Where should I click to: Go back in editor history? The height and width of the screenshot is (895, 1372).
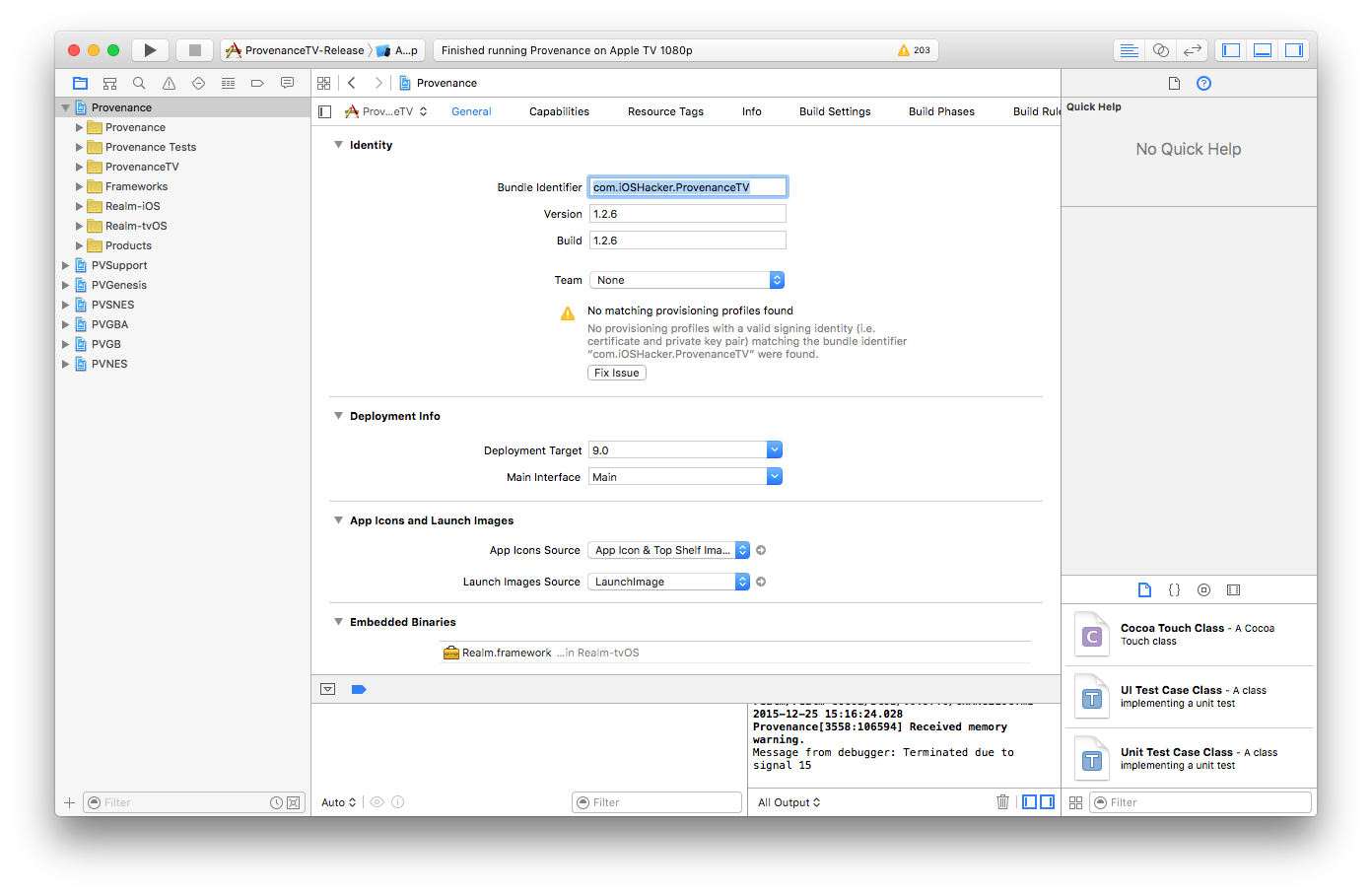click(352, 83)
